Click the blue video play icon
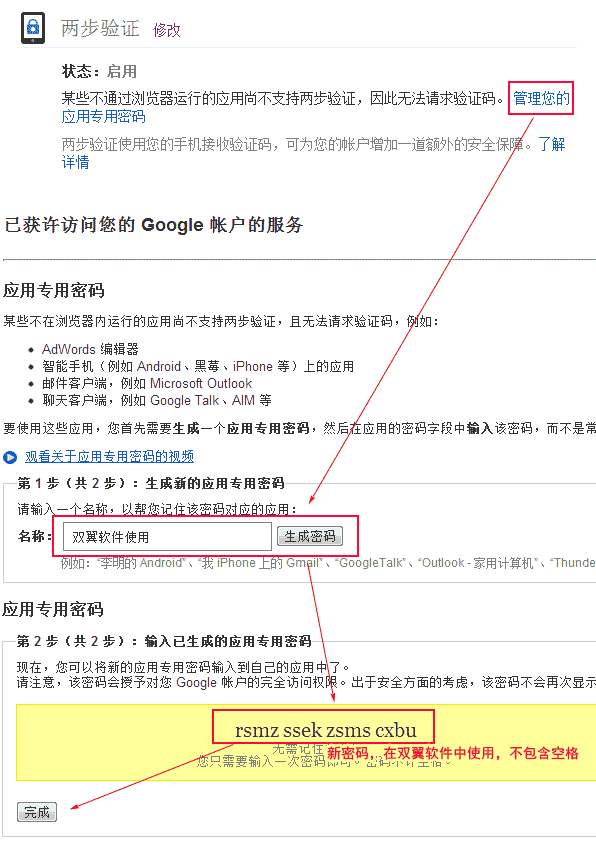Viewport: 596px width, 854px height. click(x=10, y=457)
